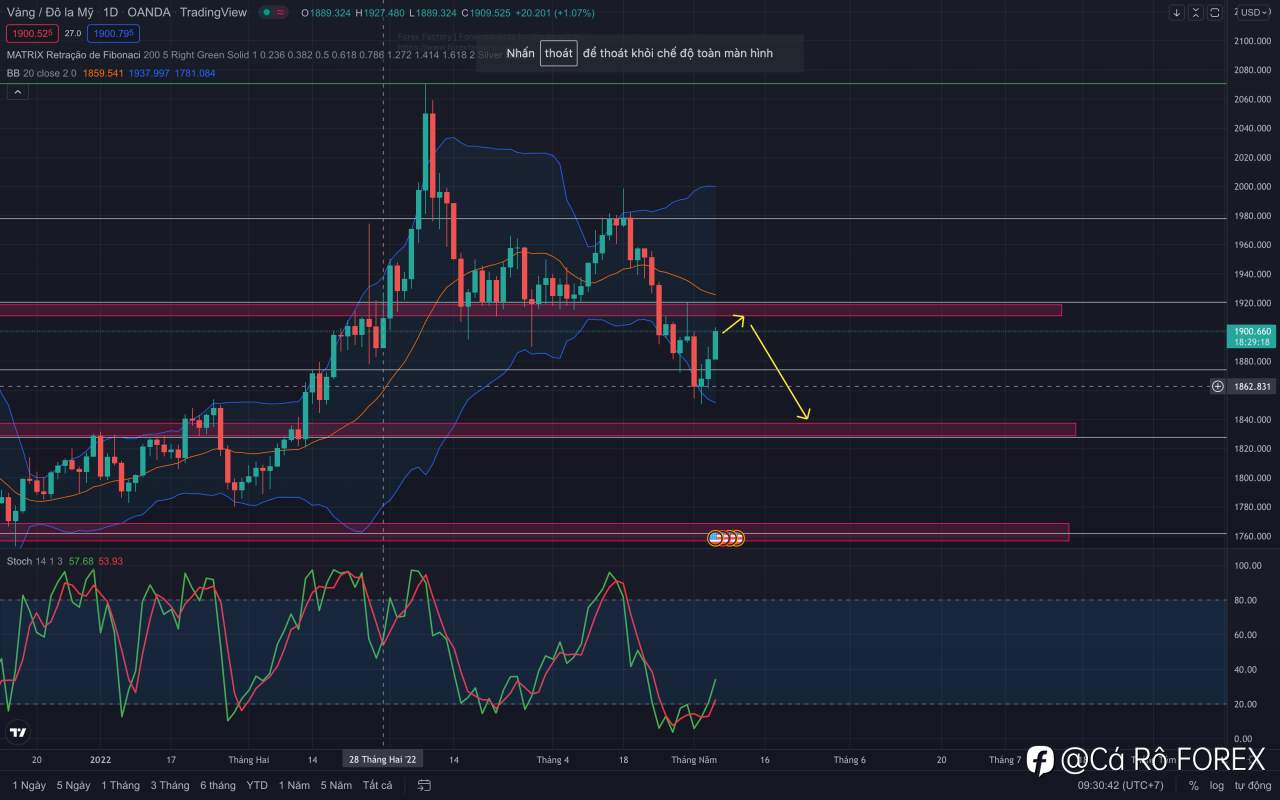Toggle the percent % scale
The image size is (1280, 800).
click(x=1193, y=786)
